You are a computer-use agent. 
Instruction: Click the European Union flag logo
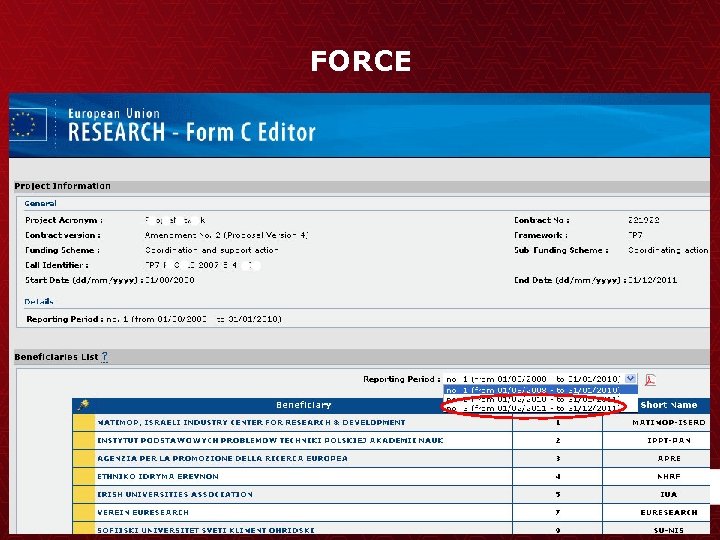point(28,124)
